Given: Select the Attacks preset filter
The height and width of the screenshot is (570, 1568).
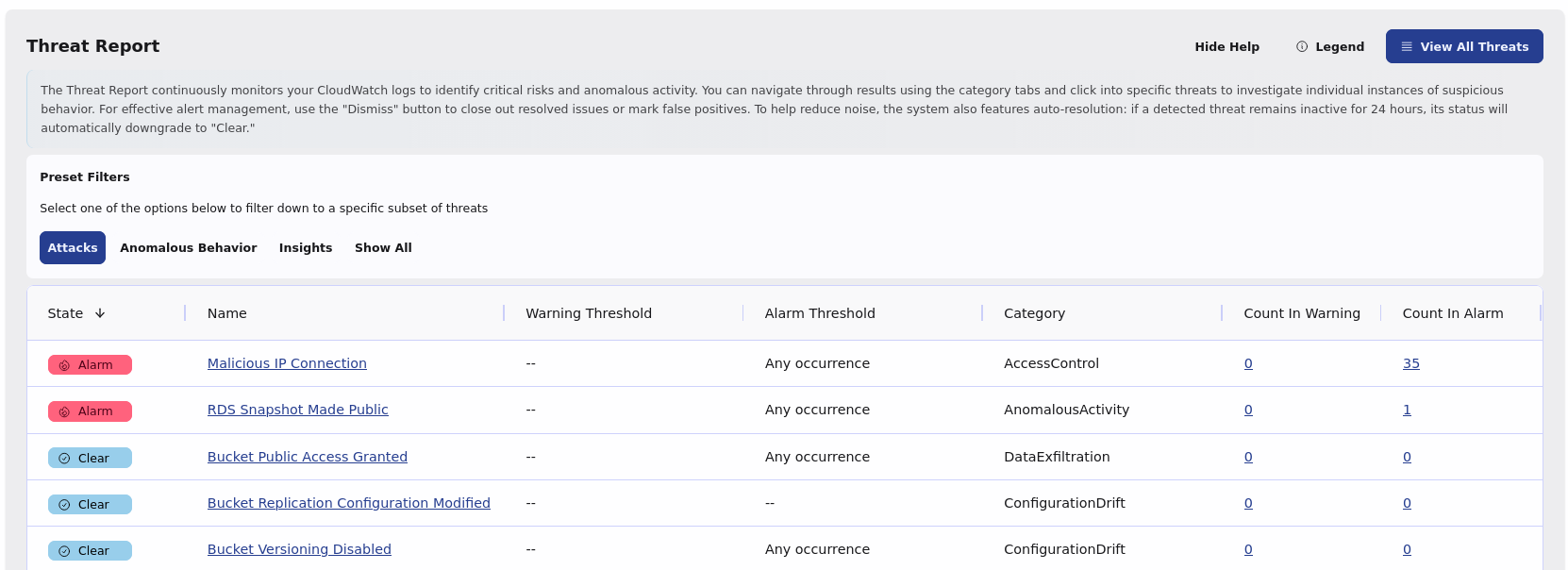Looking at the screenshot, I should click(73, 247).
